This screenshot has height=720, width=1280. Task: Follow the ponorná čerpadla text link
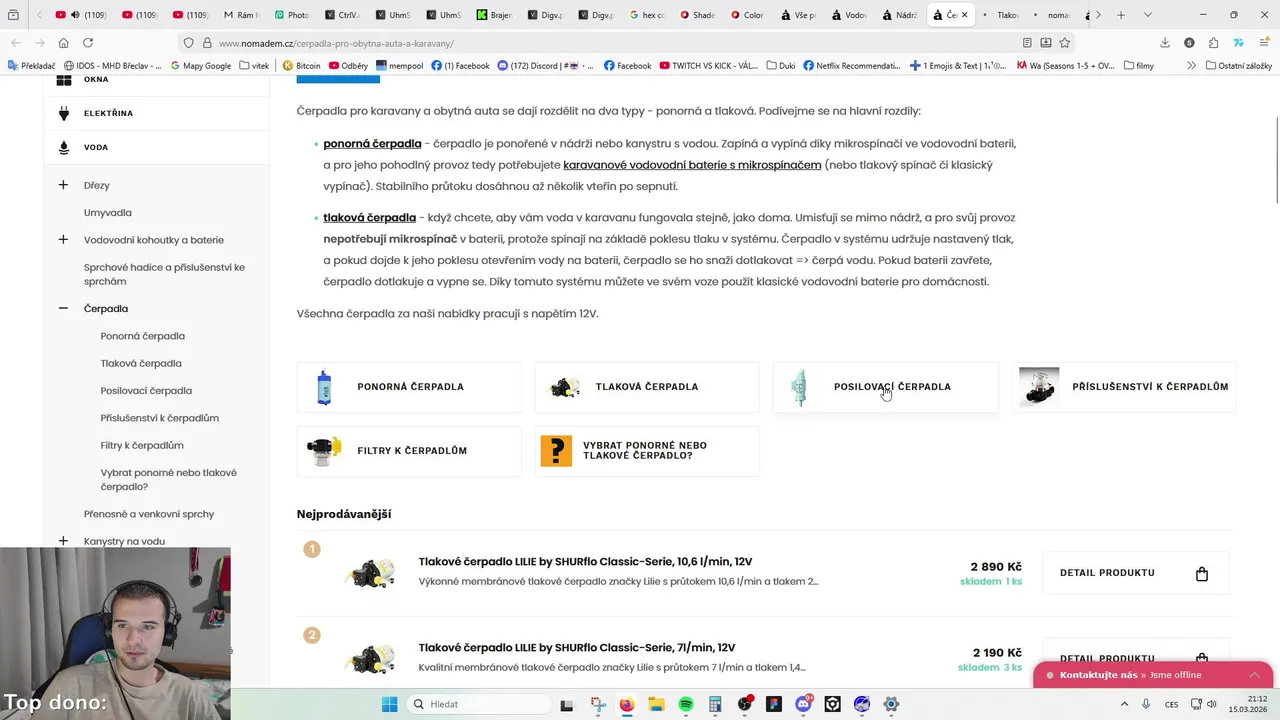(372, 144)
